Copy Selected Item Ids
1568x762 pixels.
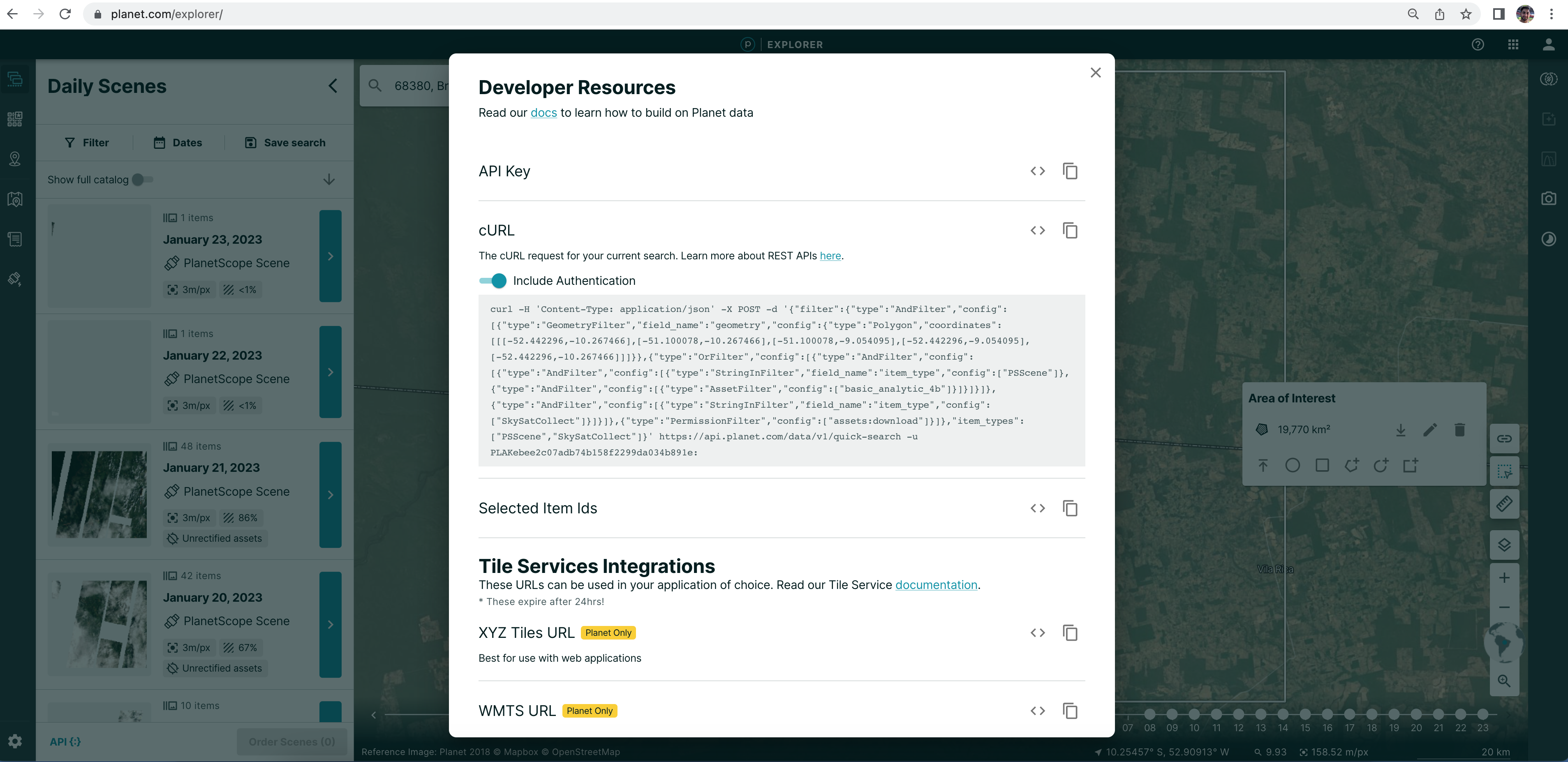click(1069, 508)
